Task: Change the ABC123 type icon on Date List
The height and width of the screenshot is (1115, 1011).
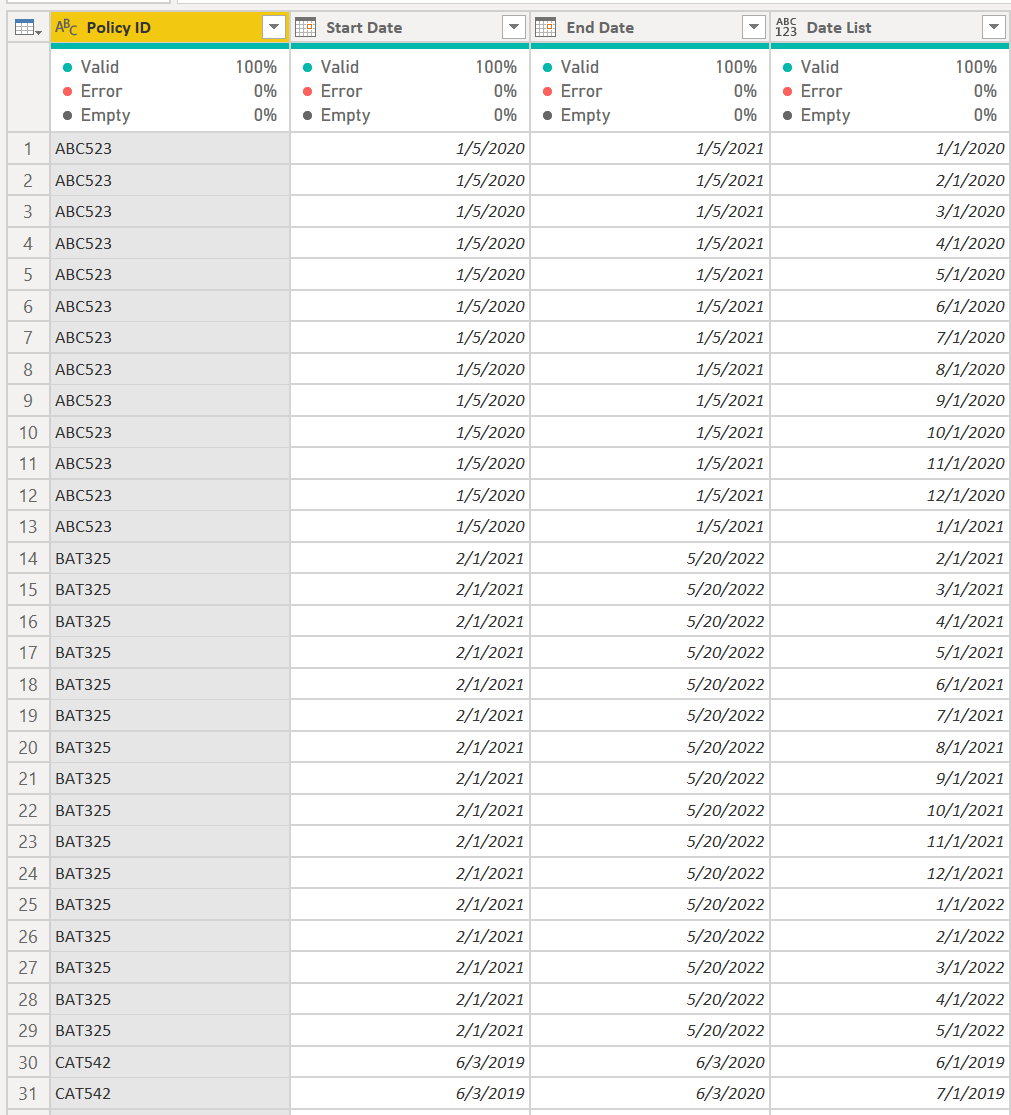Action: tap(786, 28)
